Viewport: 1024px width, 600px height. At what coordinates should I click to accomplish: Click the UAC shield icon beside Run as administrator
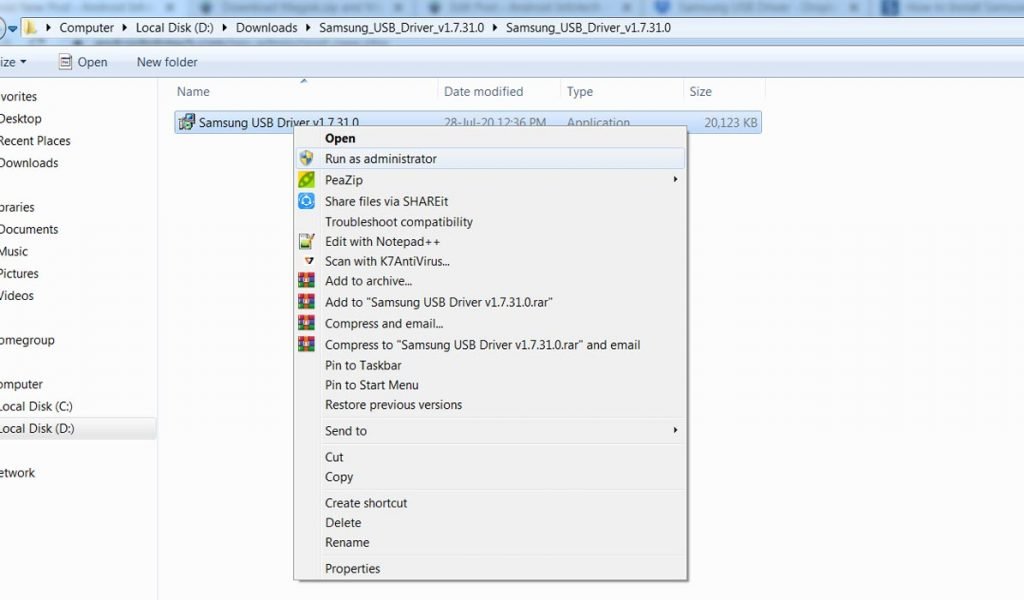point(306,159)
